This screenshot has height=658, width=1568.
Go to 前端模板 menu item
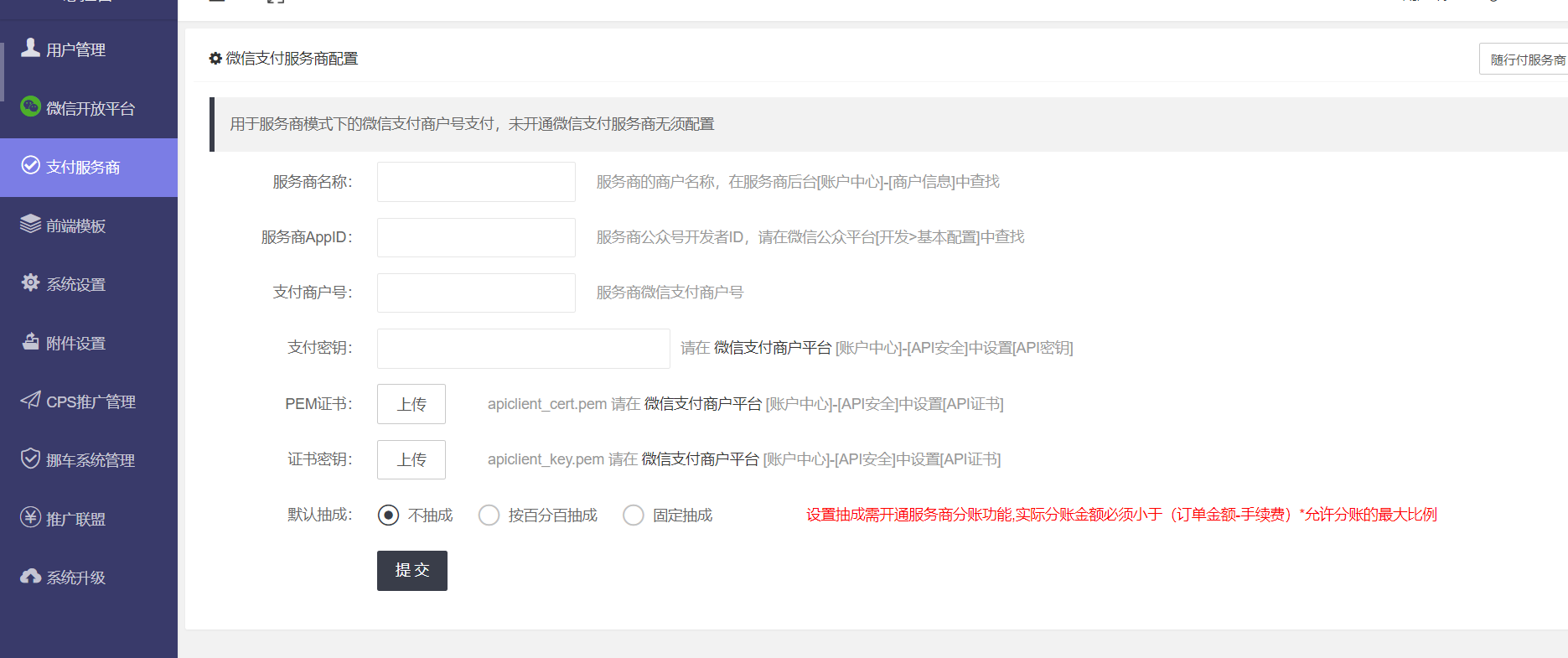(89, 226)
